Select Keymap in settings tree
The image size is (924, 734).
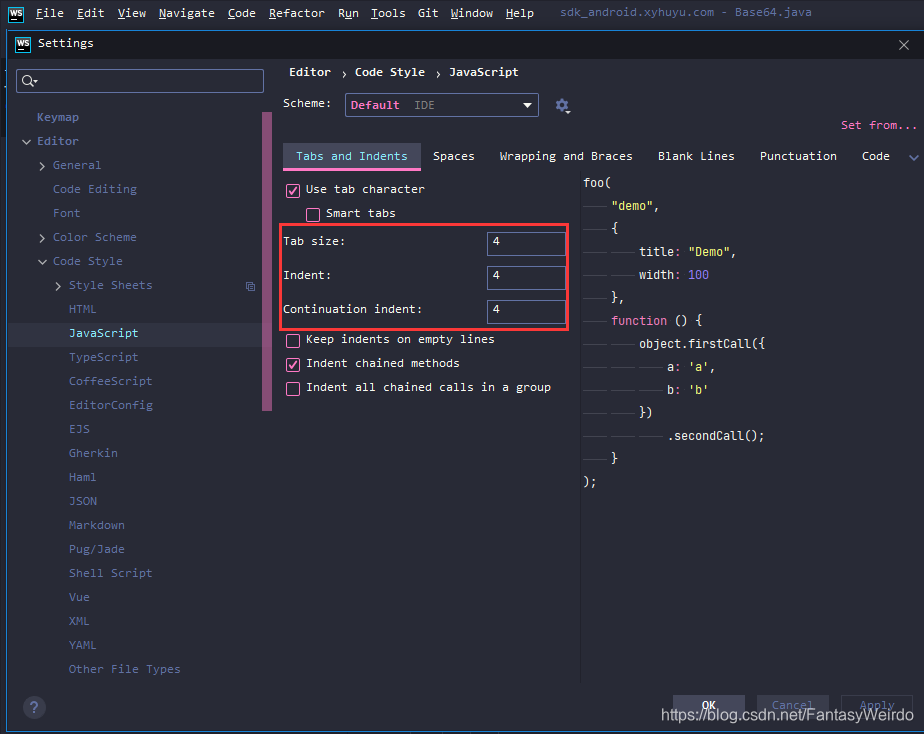click(x=58, y=117)
